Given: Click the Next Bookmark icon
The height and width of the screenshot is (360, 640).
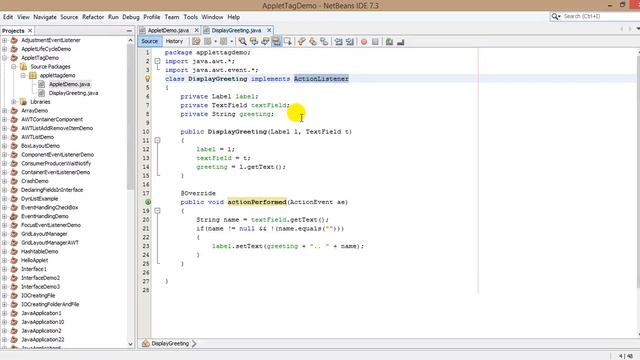Looking at the screenshot, I should pyautogui.click(x=313, y=41).
